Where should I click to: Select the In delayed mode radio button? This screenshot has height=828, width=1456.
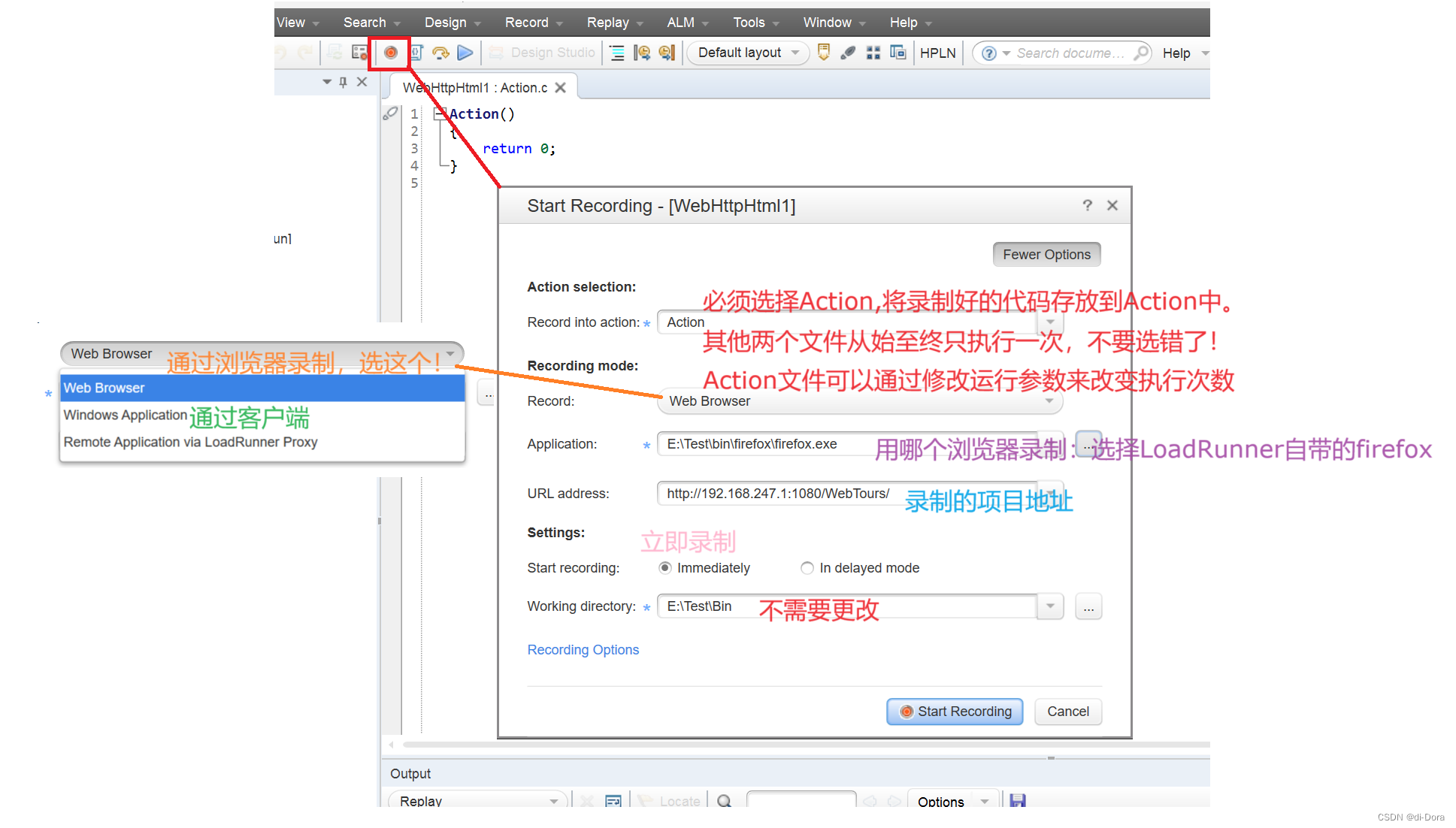point(807,568)
